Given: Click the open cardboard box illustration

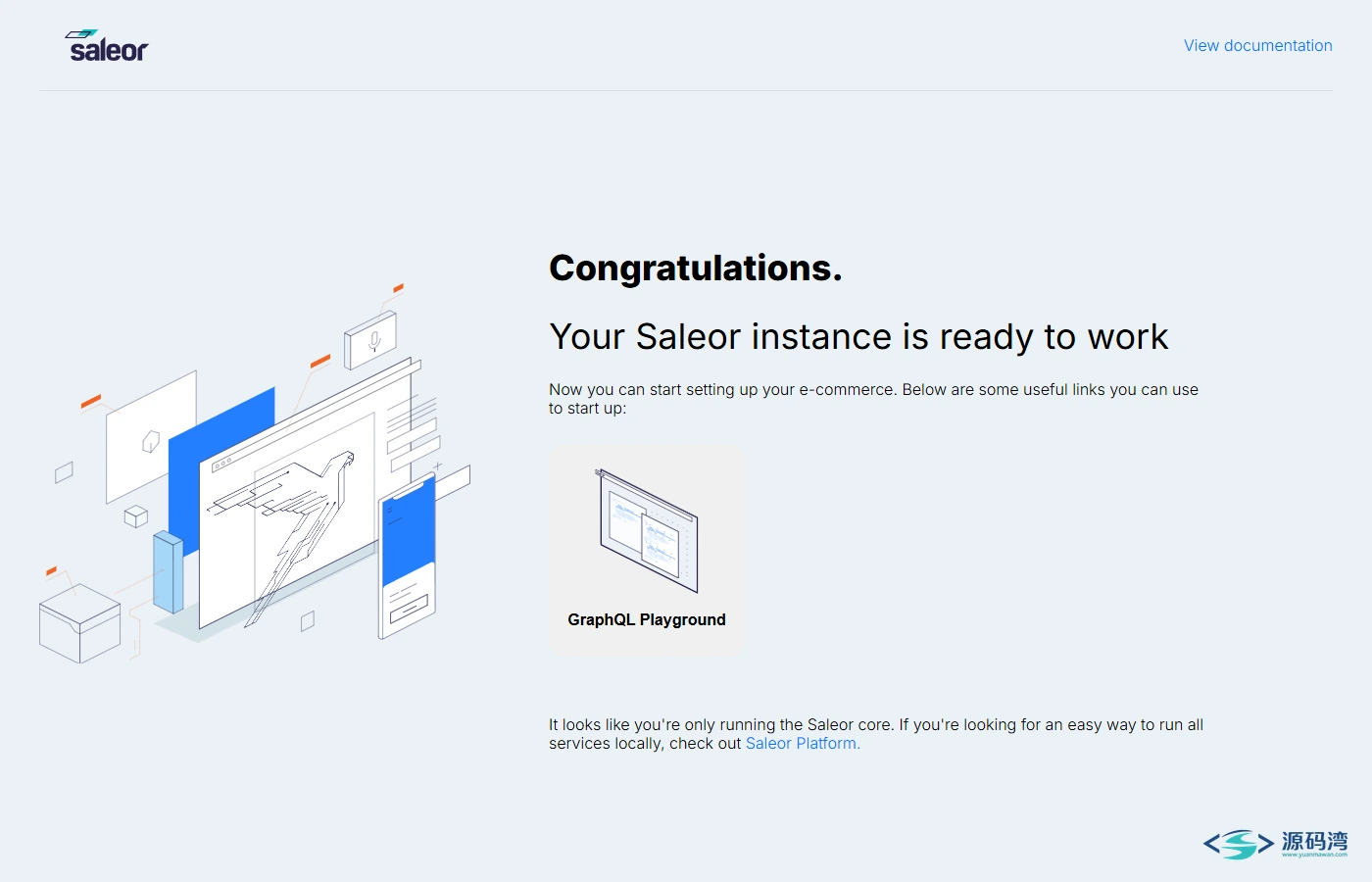Looking at the screenshot, I should click(79, 623).
